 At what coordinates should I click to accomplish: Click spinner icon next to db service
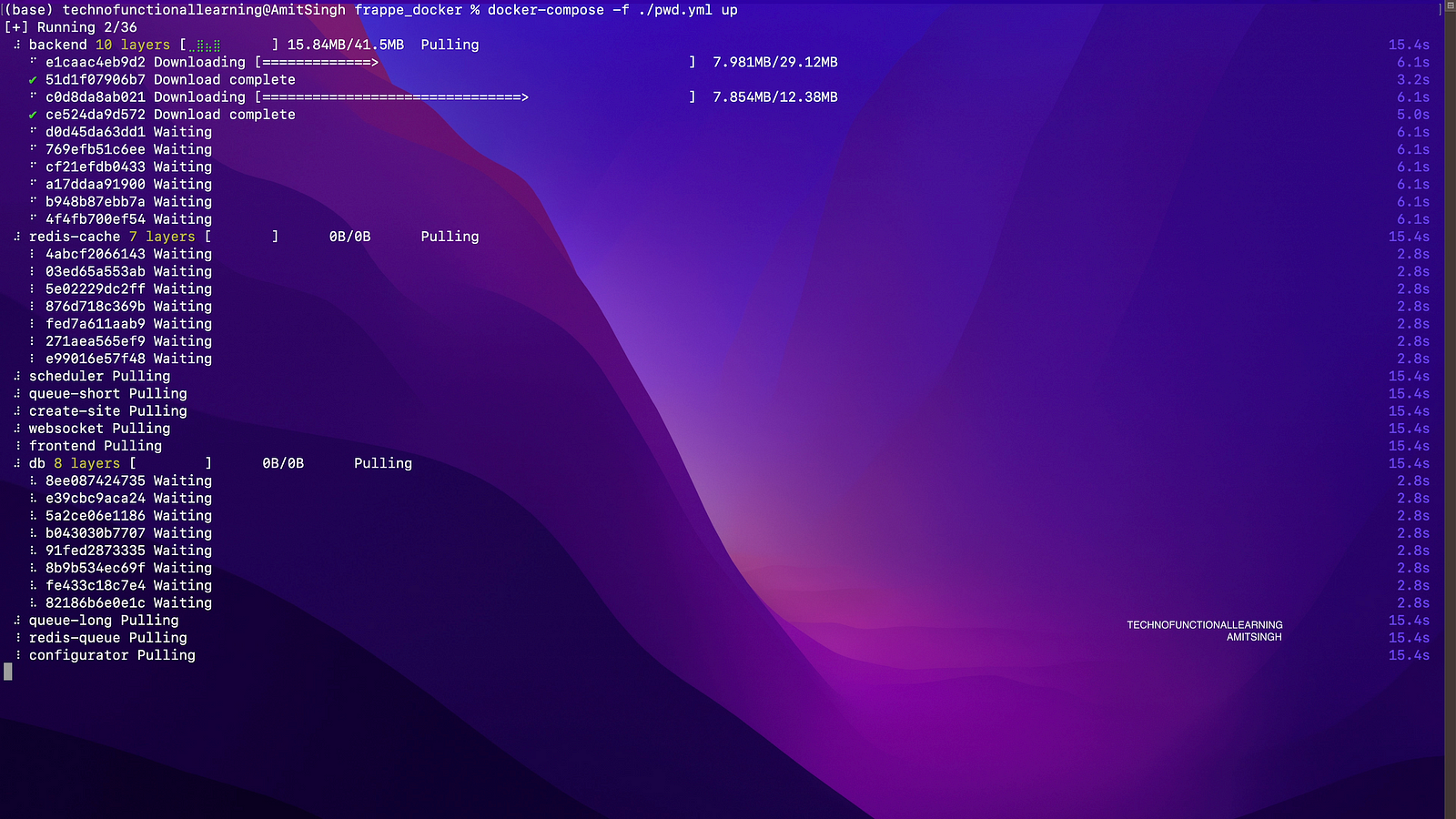click(16, 463)
